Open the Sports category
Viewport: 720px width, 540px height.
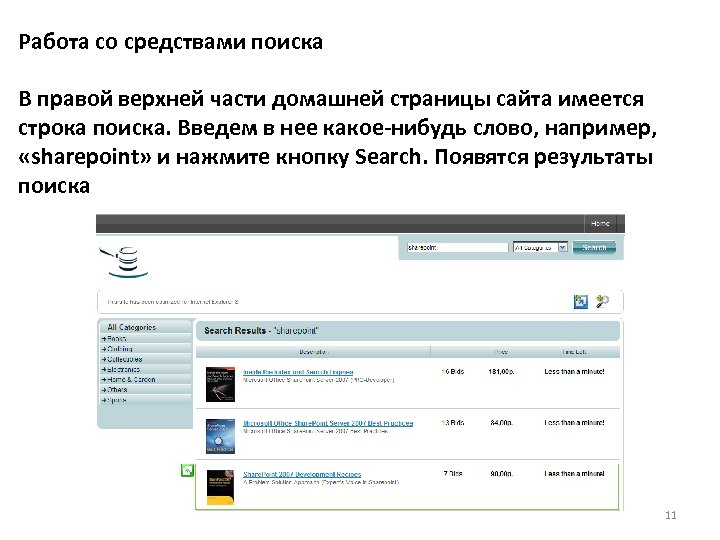(146, 400)
